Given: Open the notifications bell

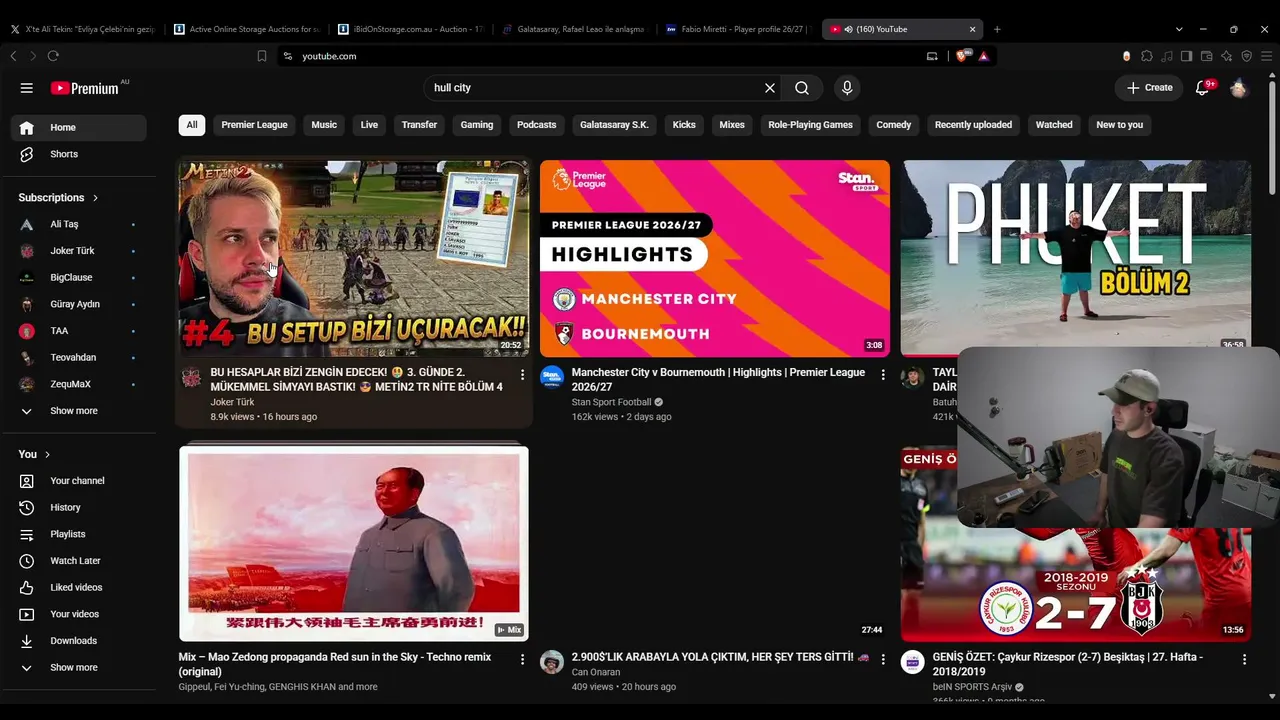Looking at the screenshot, I should (1203, 88).
